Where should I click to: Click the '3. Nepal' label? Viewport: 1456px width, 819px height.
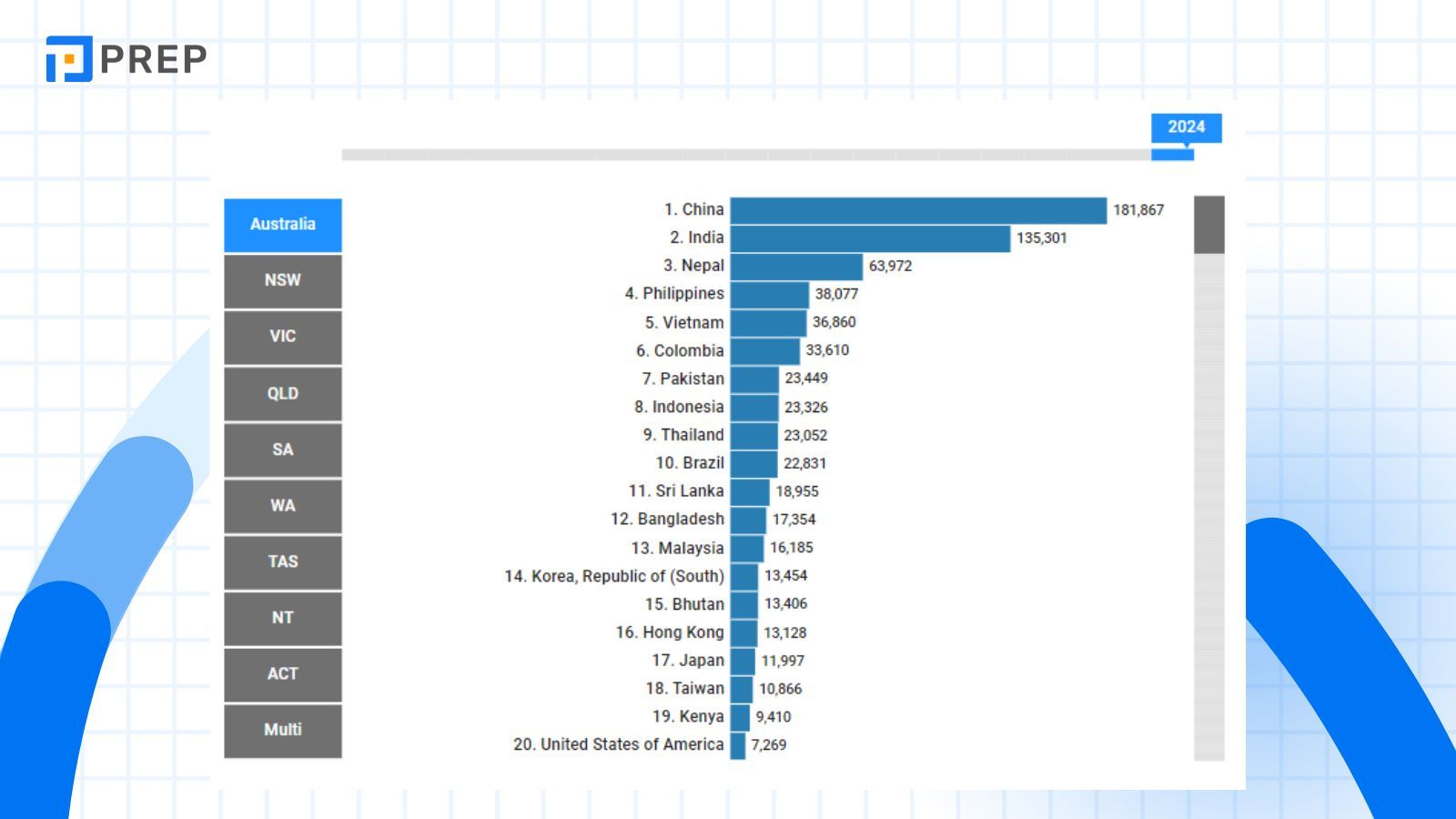[693, 267]
